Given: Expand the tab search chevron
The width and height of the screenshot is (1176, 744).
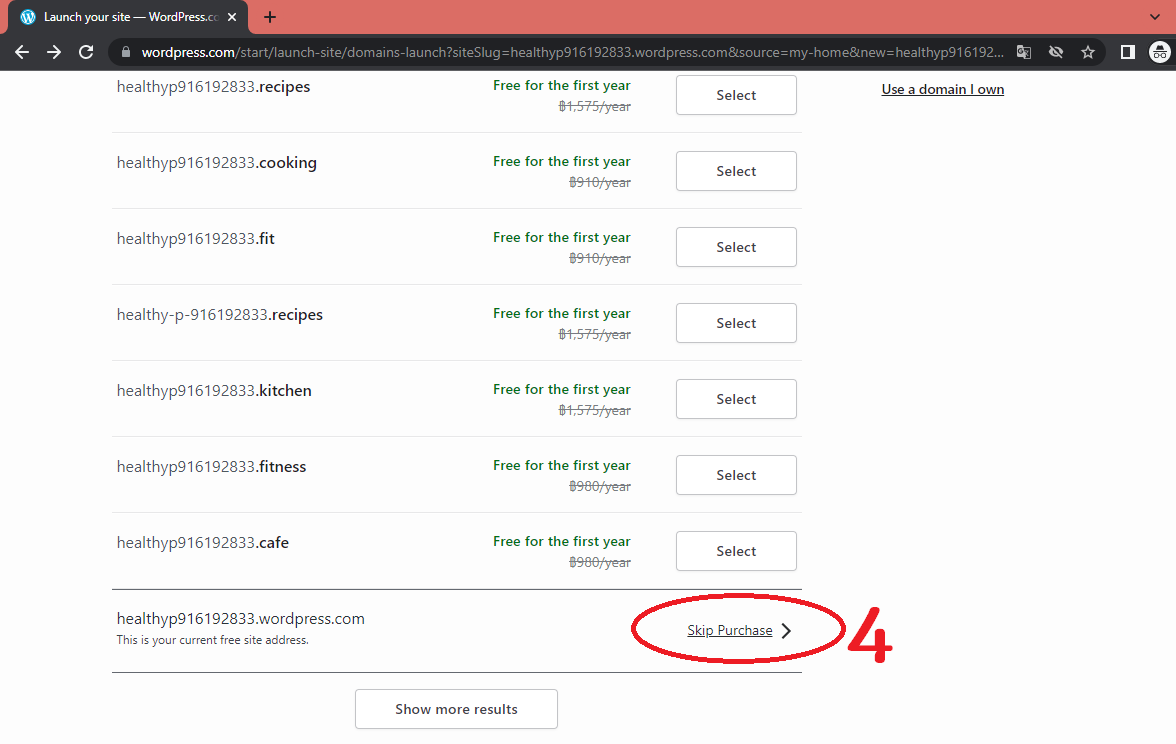Looking at the screenshot, I should point(1156,17).
